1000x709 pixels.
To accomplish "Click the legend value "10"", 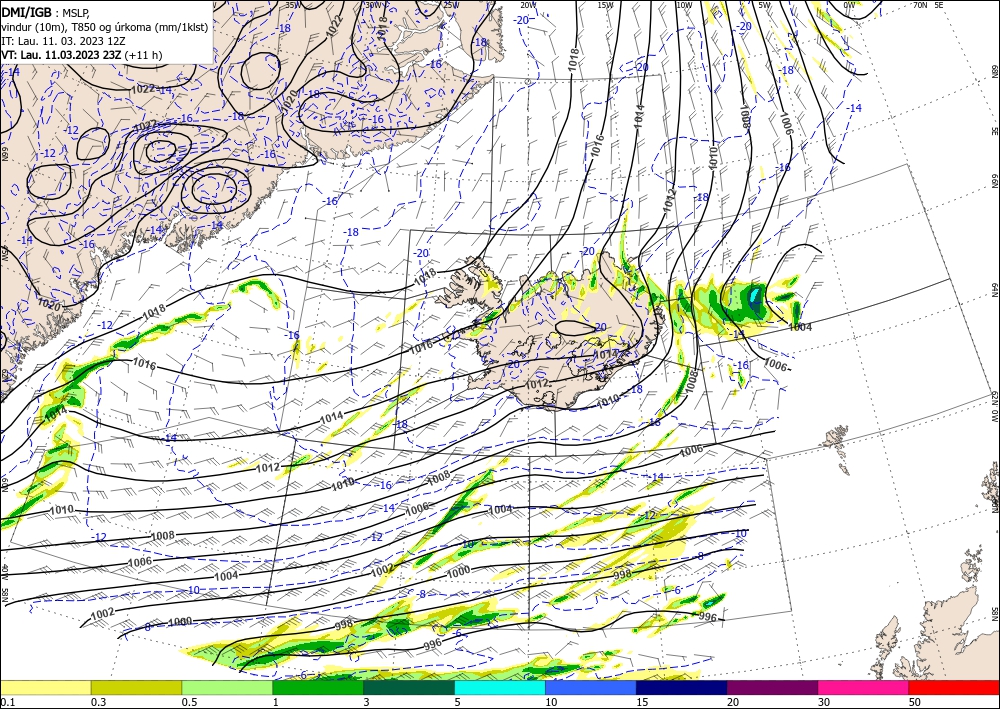I will click(x=551, y=702).
